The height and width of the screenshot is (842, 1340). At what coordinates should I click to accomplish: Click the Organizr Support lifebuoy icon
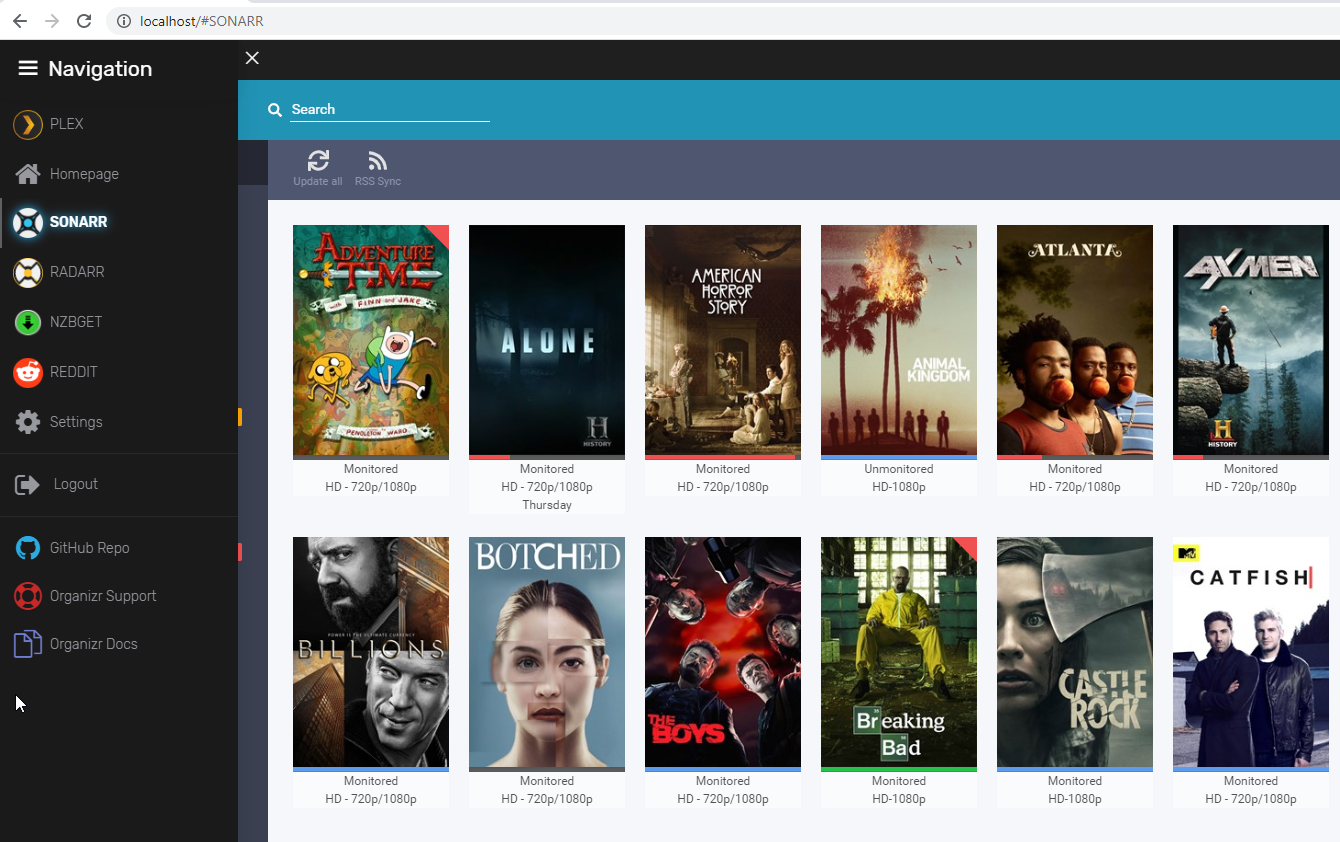click(x=28, y=596)
